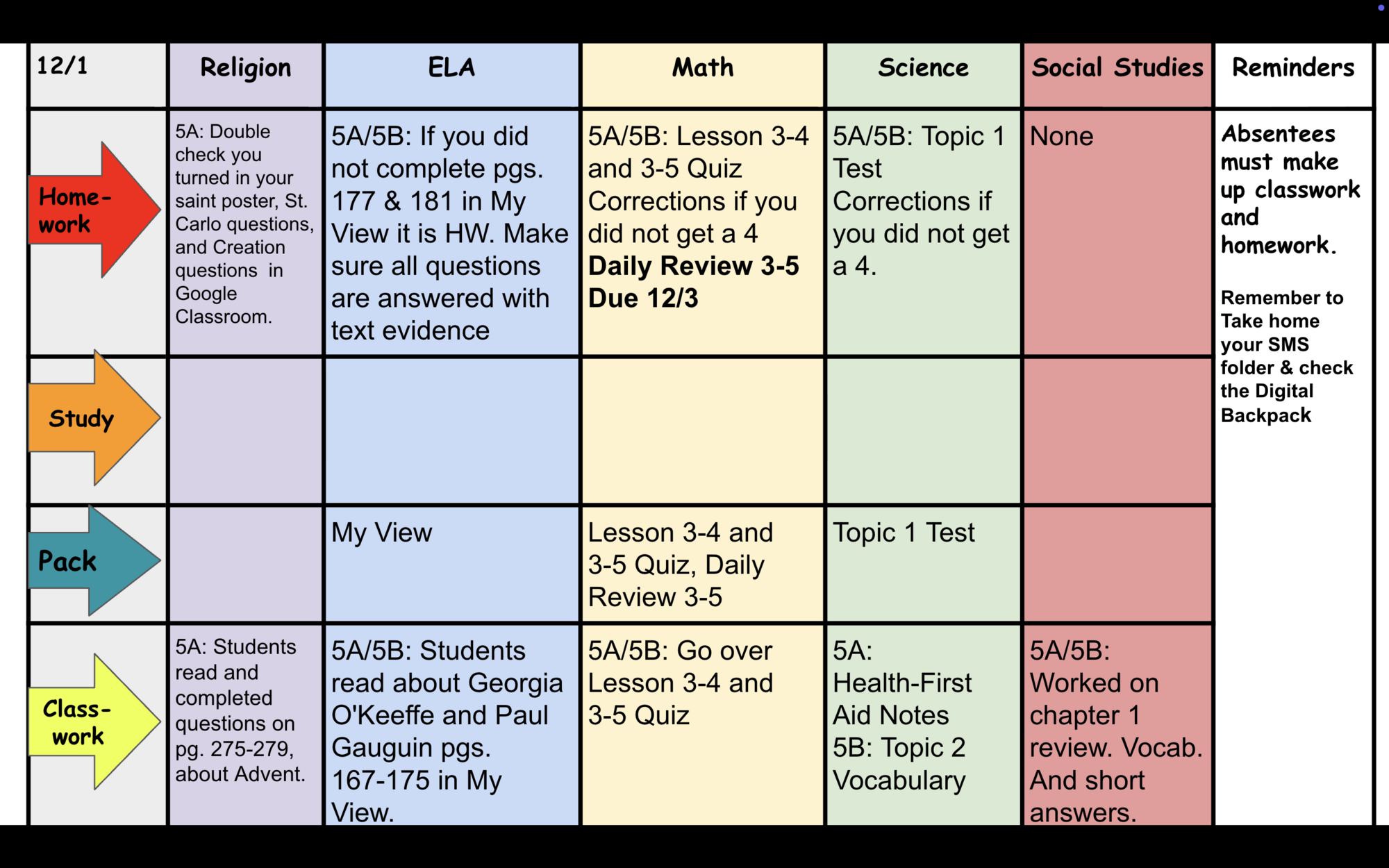Select the 'Topic 1 Test' Pack cell under Science

[904, 533]
